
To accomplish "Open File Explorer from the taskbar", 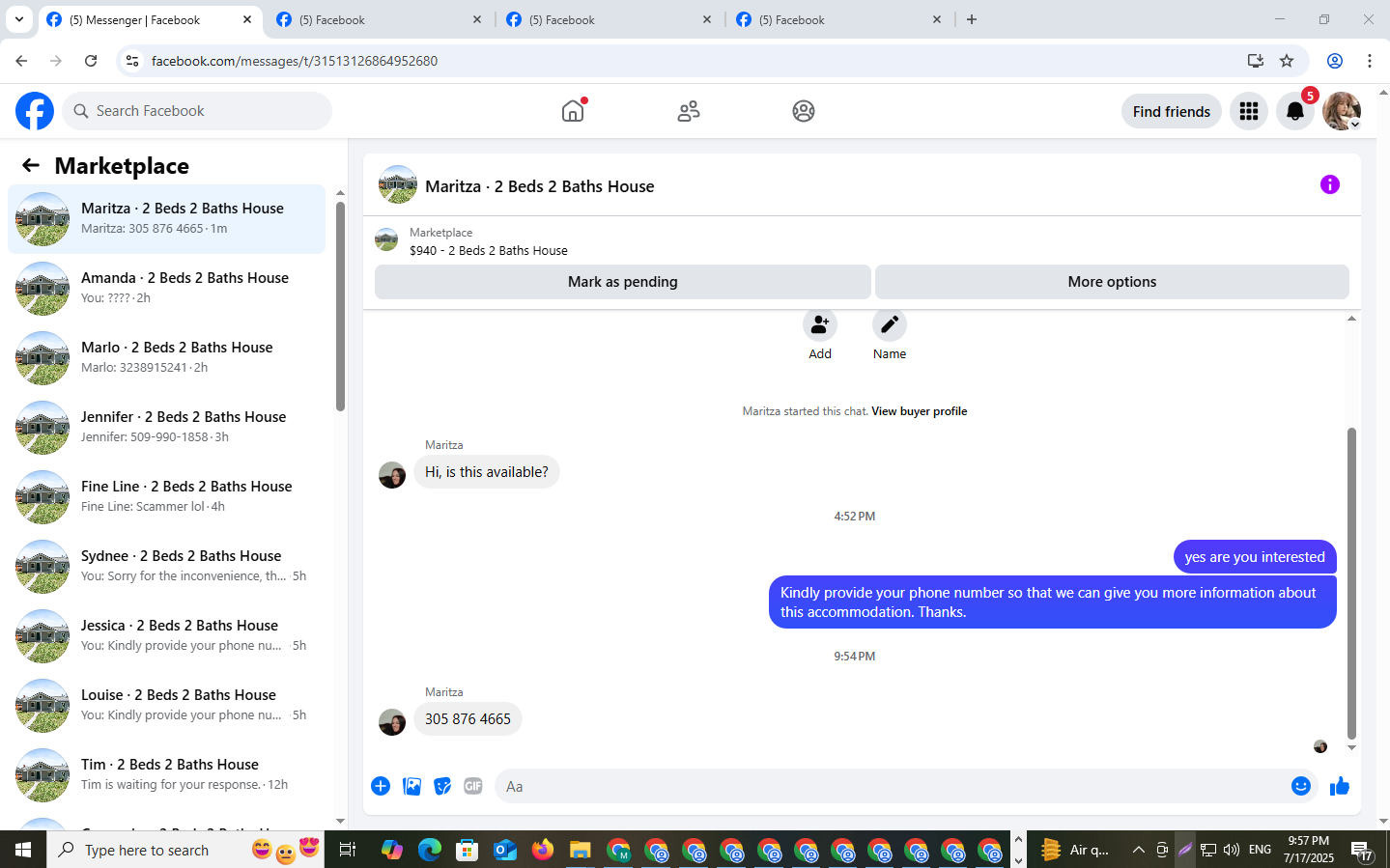I will [580, 850].
